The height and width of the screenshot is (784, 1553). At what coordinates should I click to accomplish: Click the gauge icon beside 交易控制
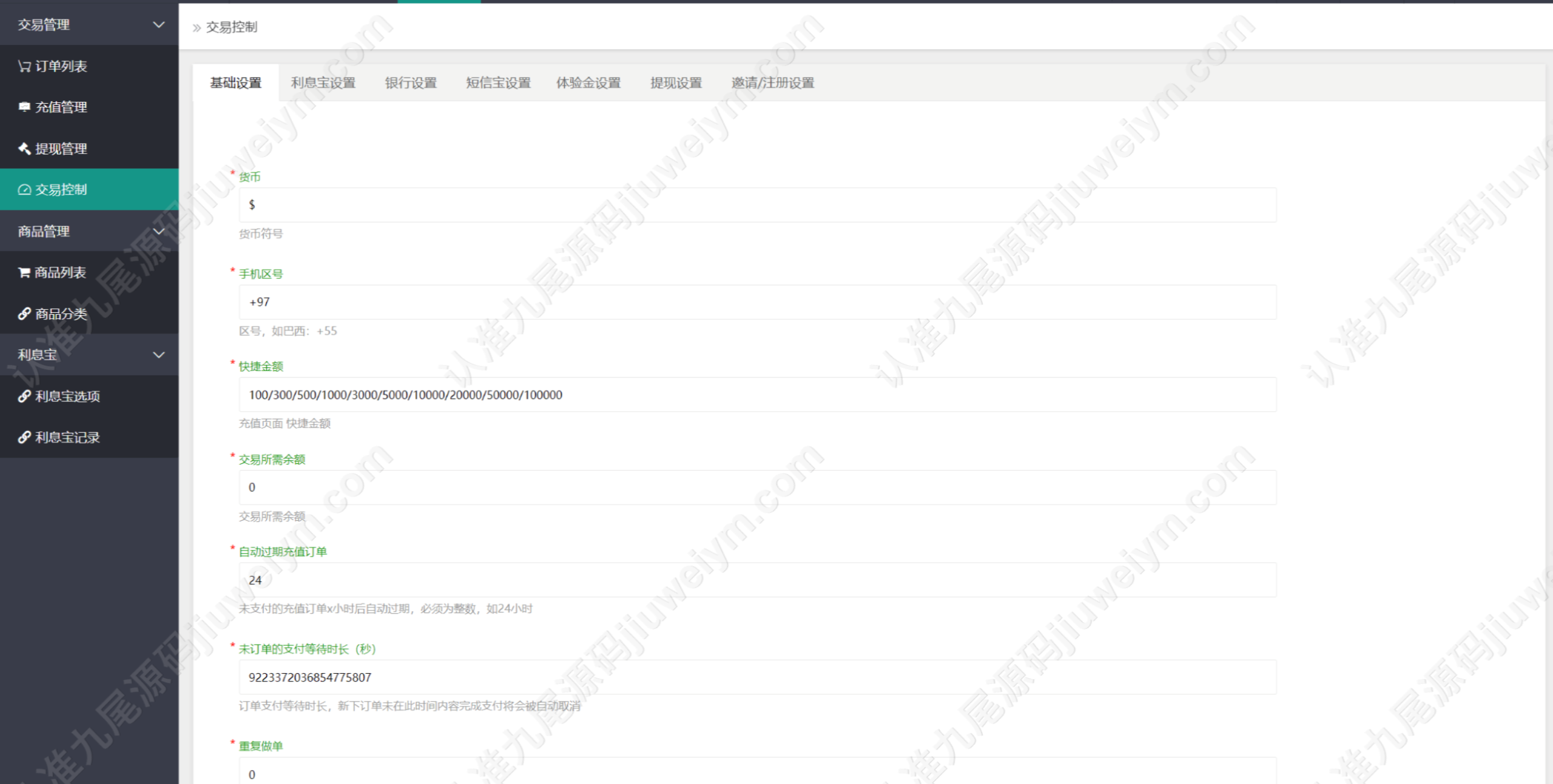point(24,190)
